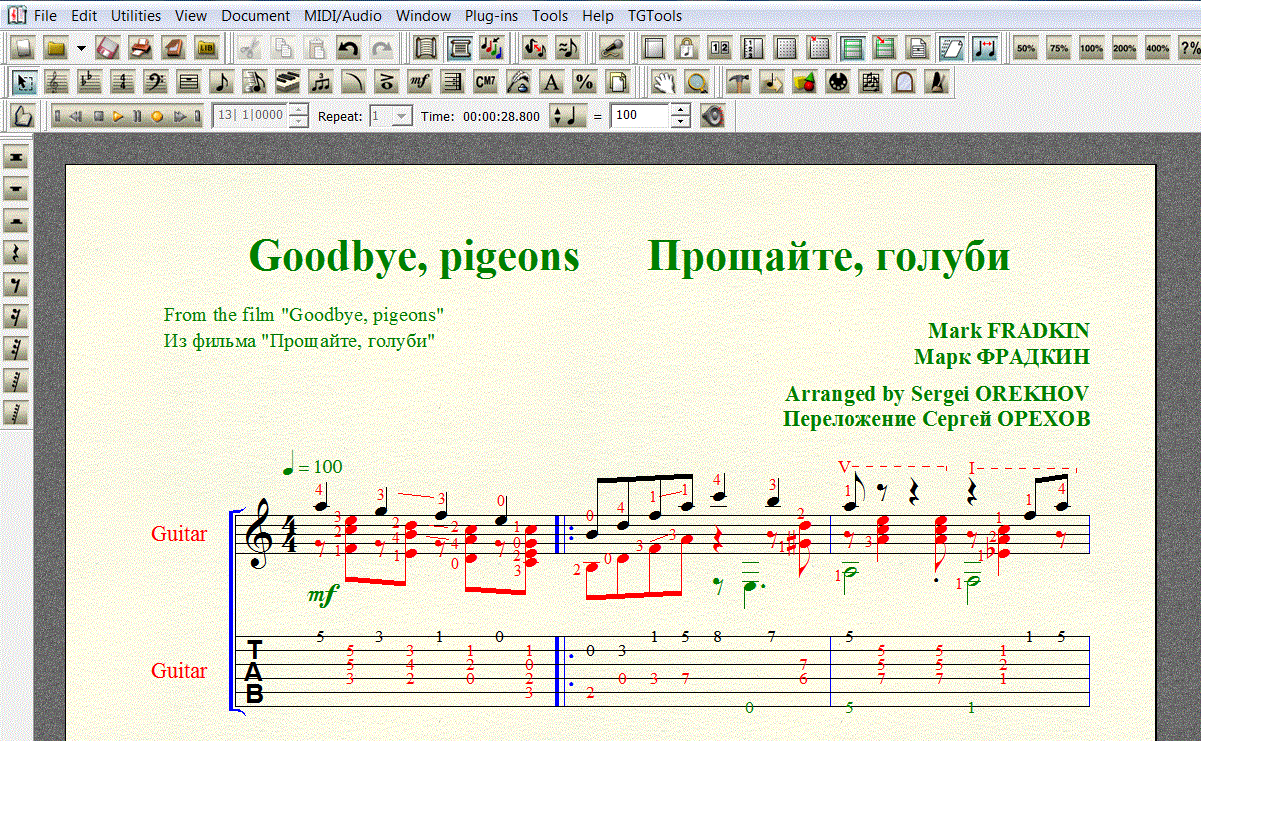Print the score with printer icon
Viewport: 1274px width, 817px height.
[141, 48]
